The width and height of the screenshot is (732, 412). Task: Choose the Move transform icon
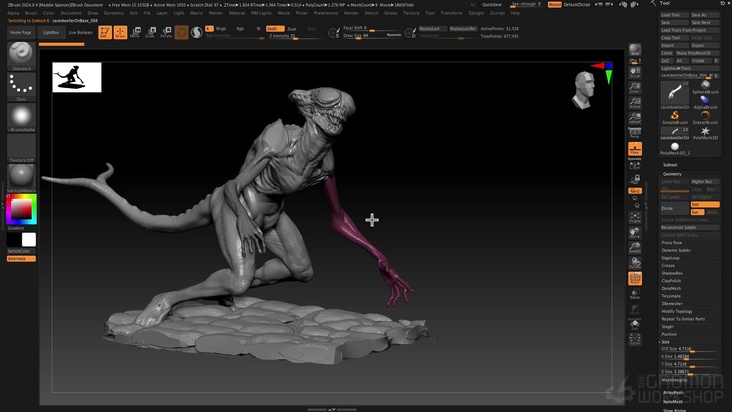click(136, 32)
